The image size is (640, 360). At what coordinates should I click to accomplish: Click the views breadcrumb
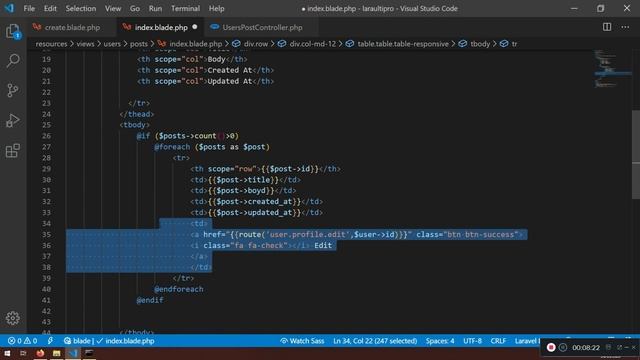click(85, 44)
